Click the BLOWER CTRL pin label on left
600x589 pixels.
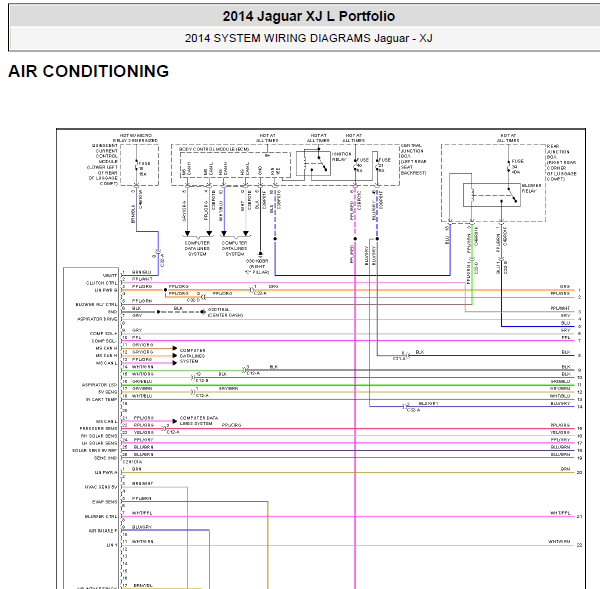(101, 516)
